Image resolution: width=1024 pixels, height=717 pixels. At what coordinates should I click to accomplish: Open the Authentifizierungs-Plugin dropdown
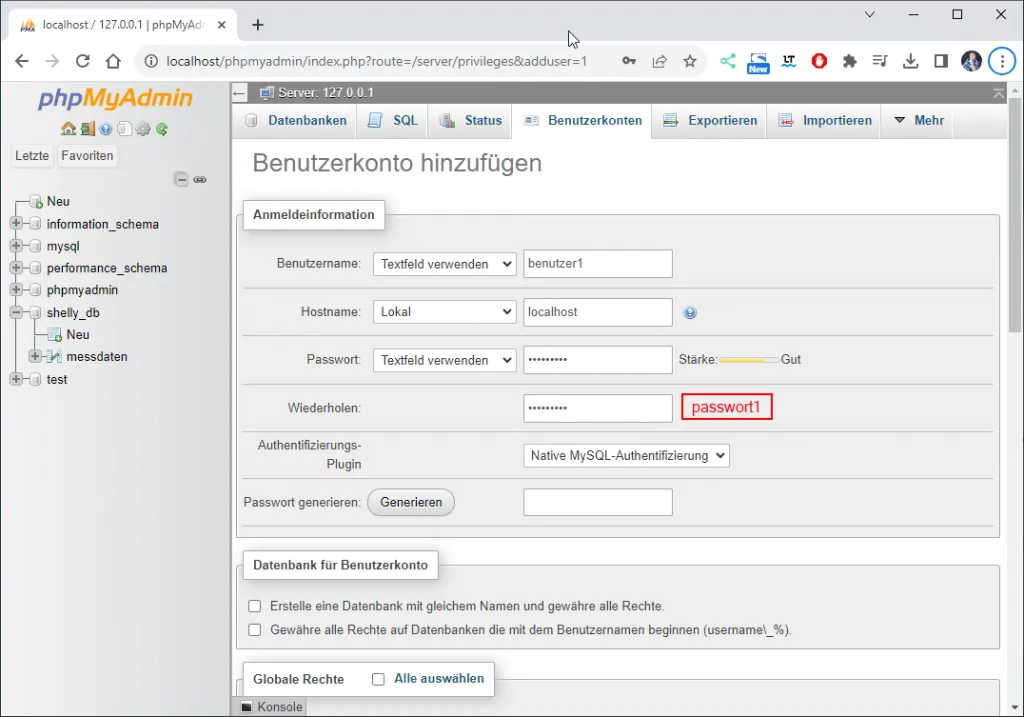(x=626, y=456)
